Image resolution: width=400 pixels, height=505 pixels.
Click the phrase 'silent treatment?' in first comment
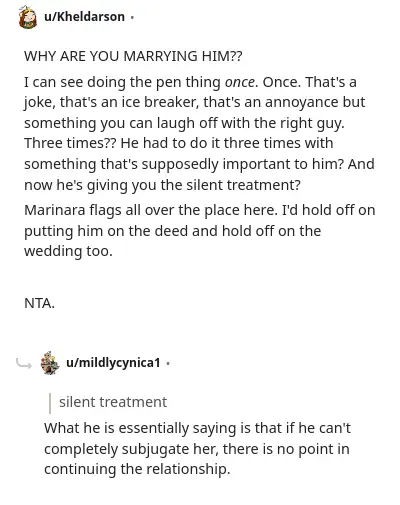pyautogui.click(x=243, y=185)
